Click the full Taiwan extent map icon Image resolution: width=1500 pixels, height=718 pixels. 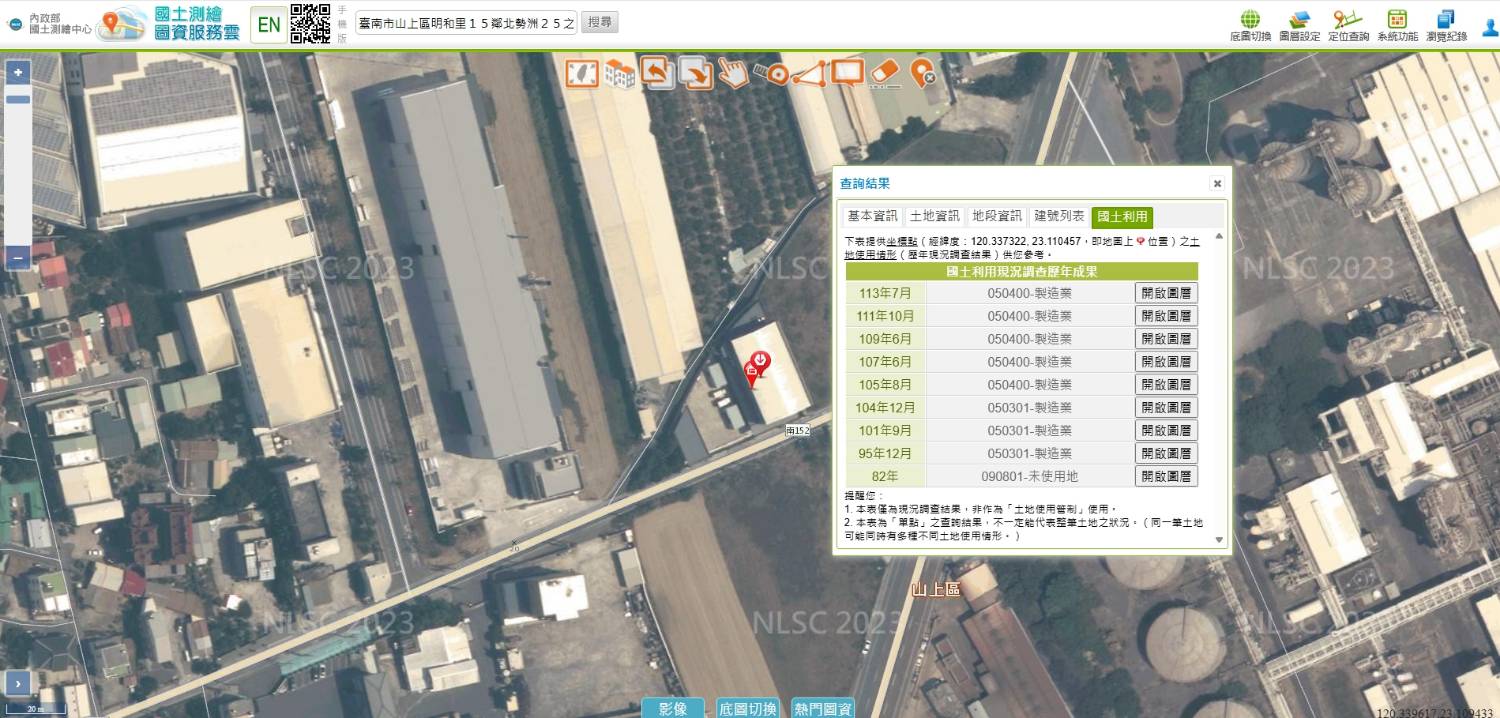point(582,73)
